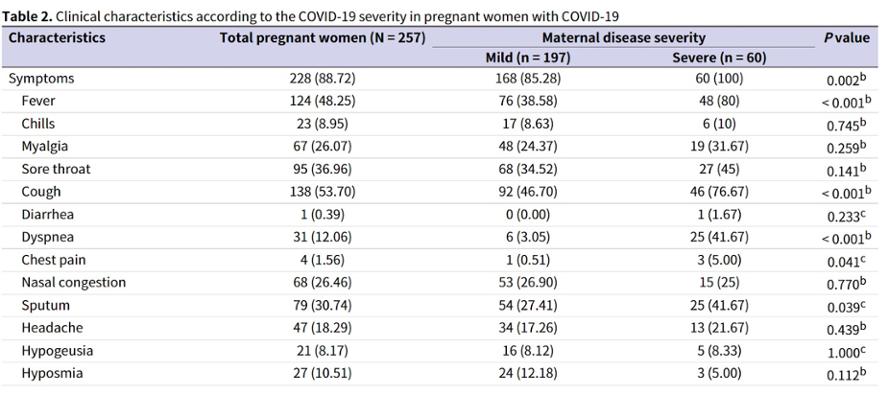Click the Hyposmia row label
This screenshot has height=394, width=889.
tap(52, 373)
